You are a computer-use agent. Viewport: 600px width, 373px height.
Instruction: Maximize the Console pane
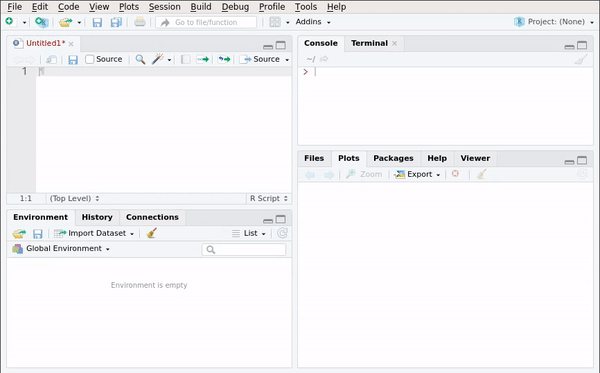(582, 45)
